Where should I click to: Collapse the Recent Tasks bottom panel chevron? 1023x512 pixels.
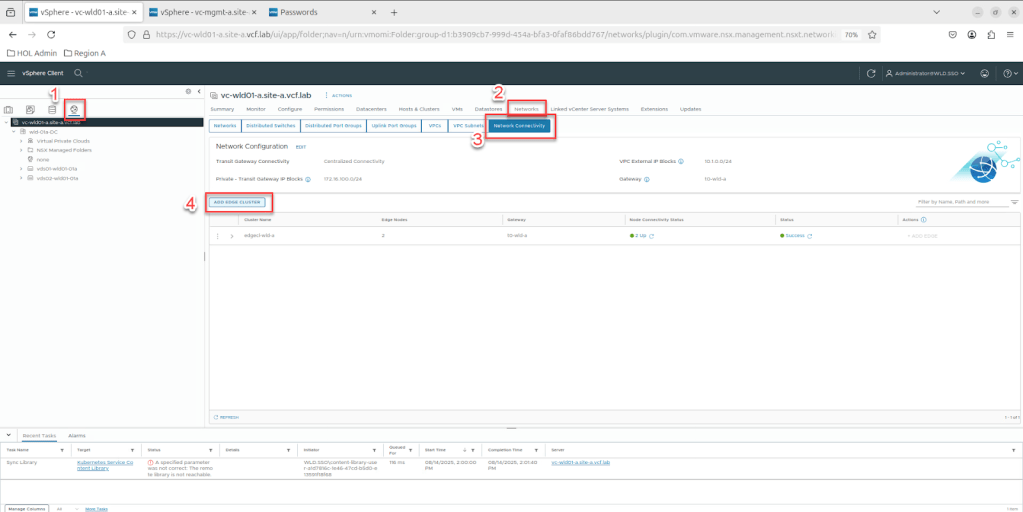point(8,434)
